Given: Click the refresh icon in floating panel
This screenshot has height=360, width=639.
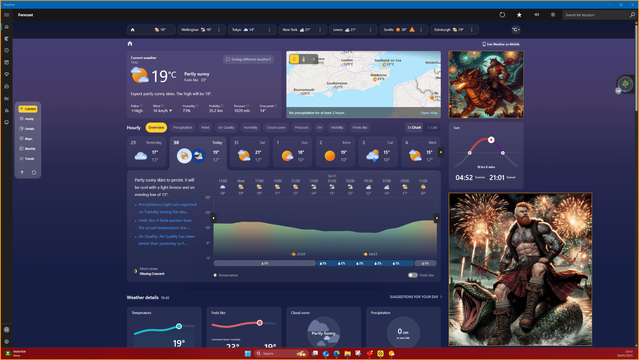Looking at the screenshot, I should [x=34, y=172].
